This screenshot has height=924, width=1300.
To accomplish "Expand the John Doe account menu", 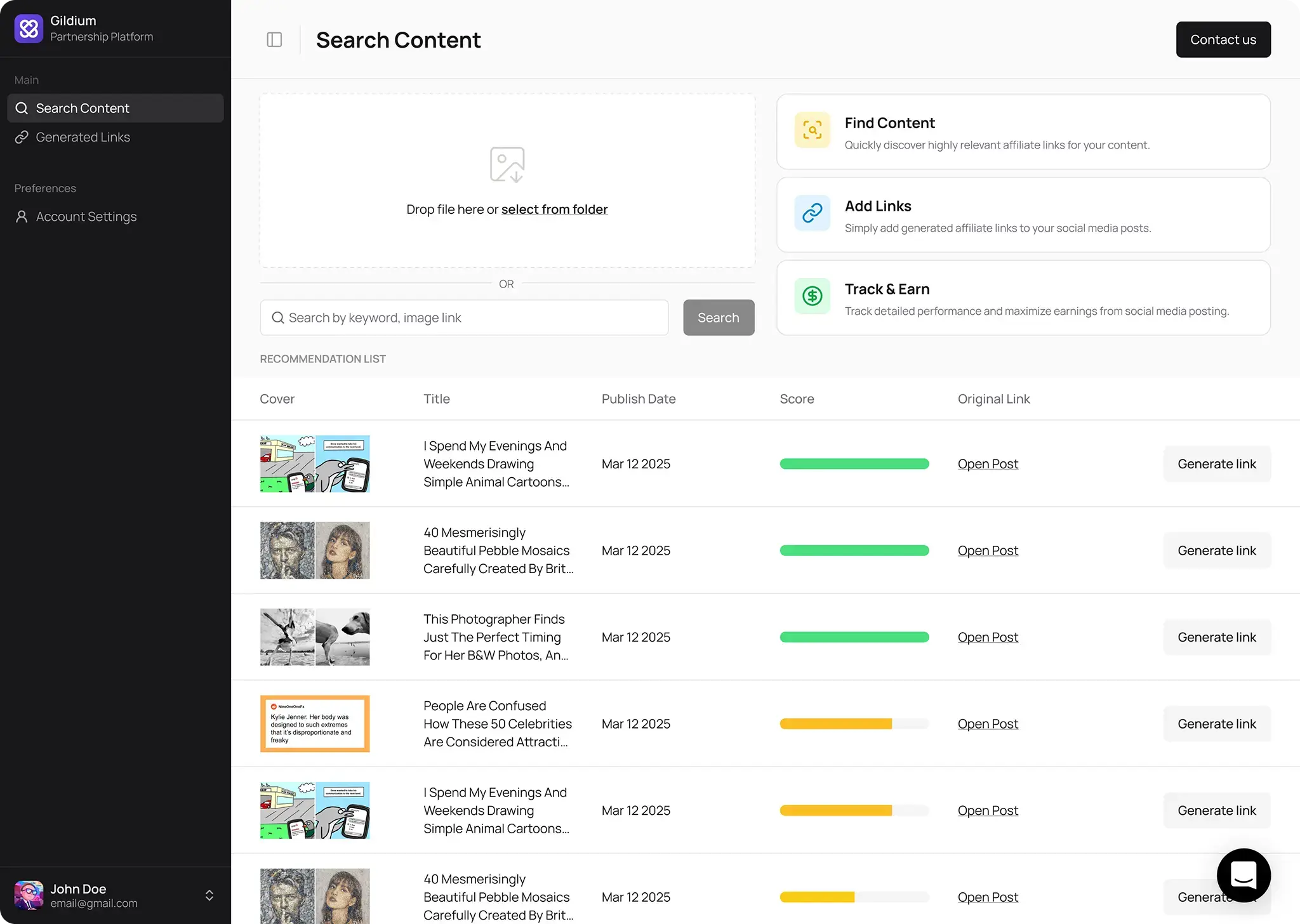I will (209, 895).
